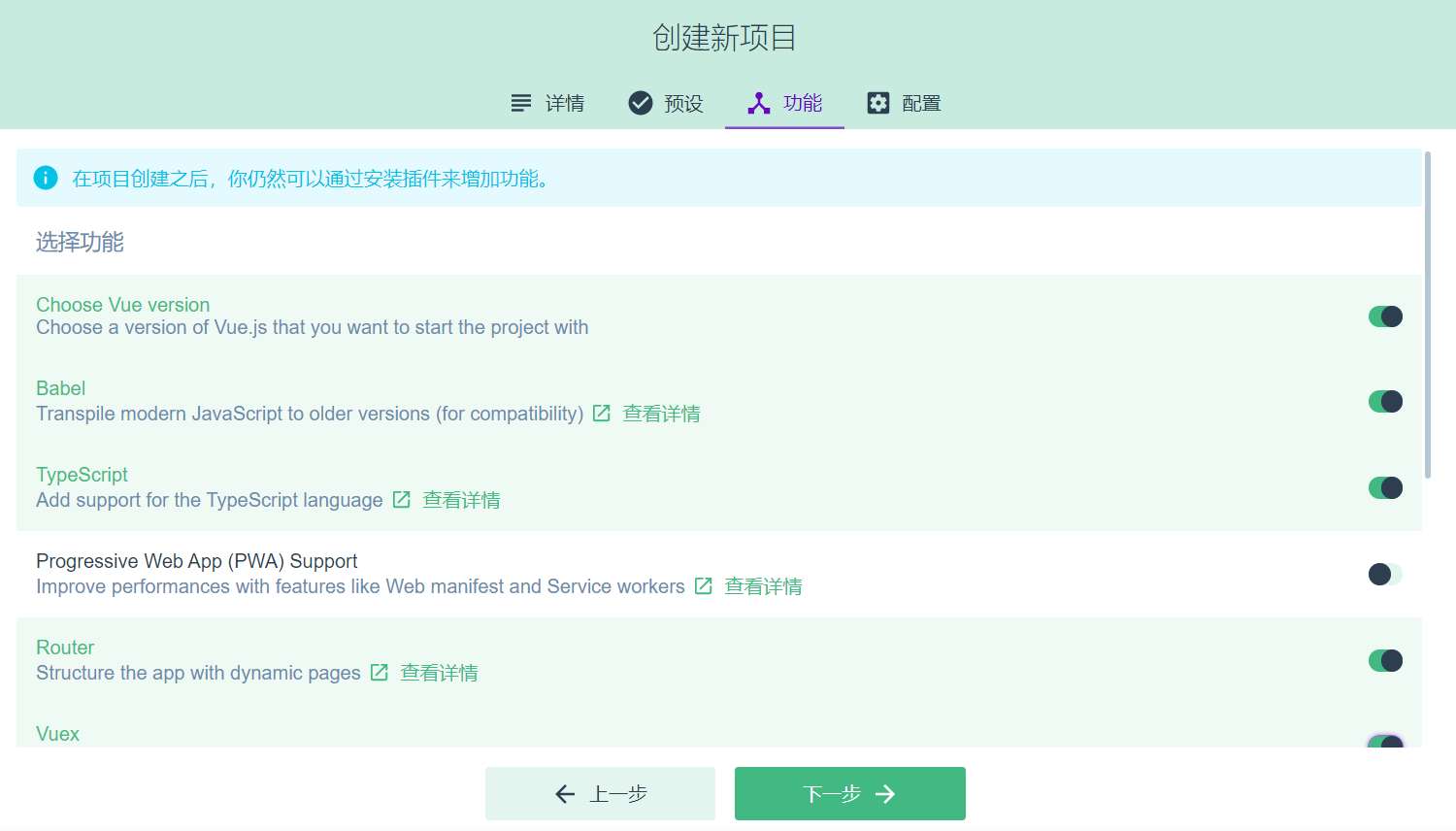Turn off the TypeScript feature toggle
The width and height of the screenshot is (1456, 831).
coord(1385,487)
